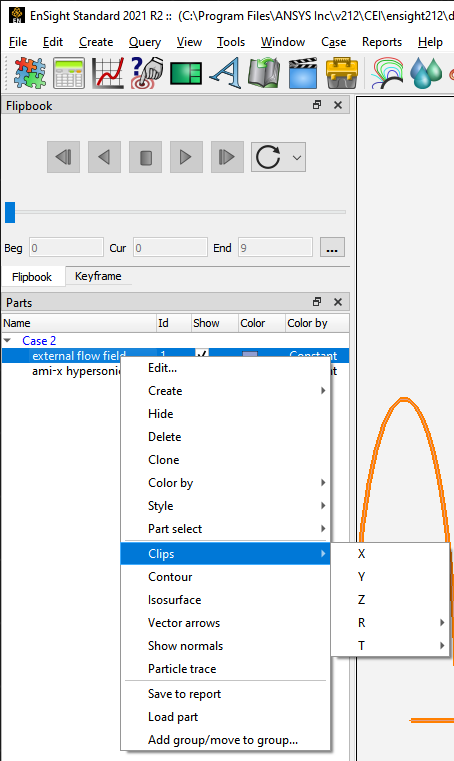Image resolution: width=454 pixels, height=761 pixels.
Task: Toggle Show checkbox for external flow field
Action: pyautogui.click(x=202, y=355)
